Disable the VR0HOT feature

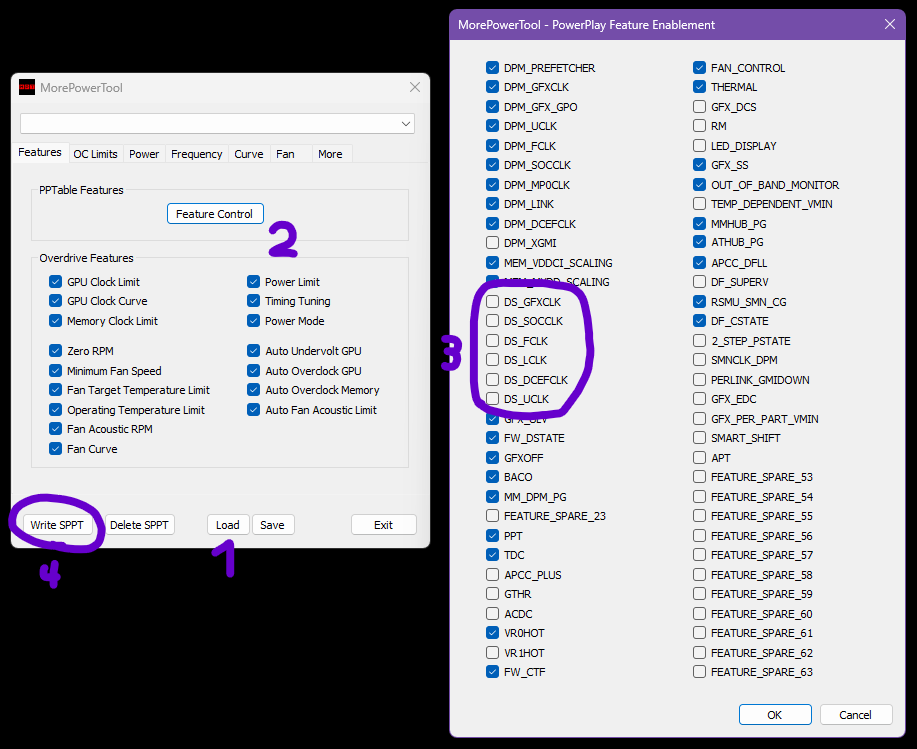pos(492,633)
